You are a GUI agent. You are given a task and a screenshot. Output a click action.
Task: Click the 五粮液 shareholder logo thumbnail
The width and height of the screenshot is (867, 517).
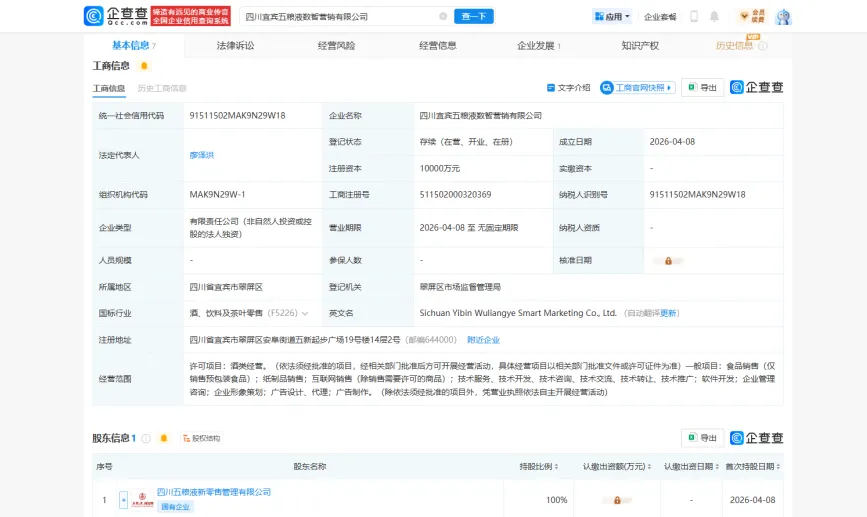pos(142,500)
